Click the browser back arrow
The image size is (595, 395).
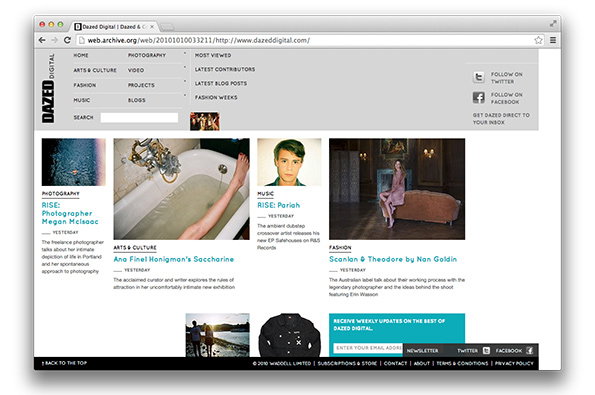click(42, 40)
